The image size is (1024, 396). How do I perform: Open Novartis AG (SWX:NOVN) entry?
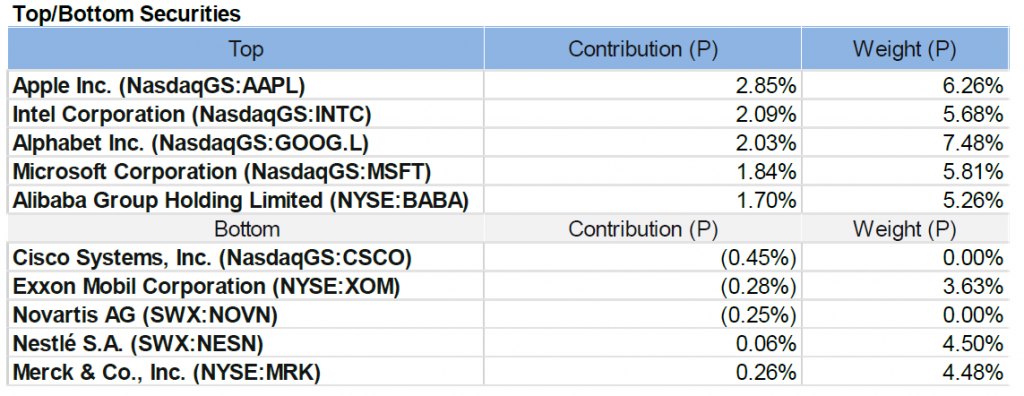pyautogui.click(x=145, y=316)
